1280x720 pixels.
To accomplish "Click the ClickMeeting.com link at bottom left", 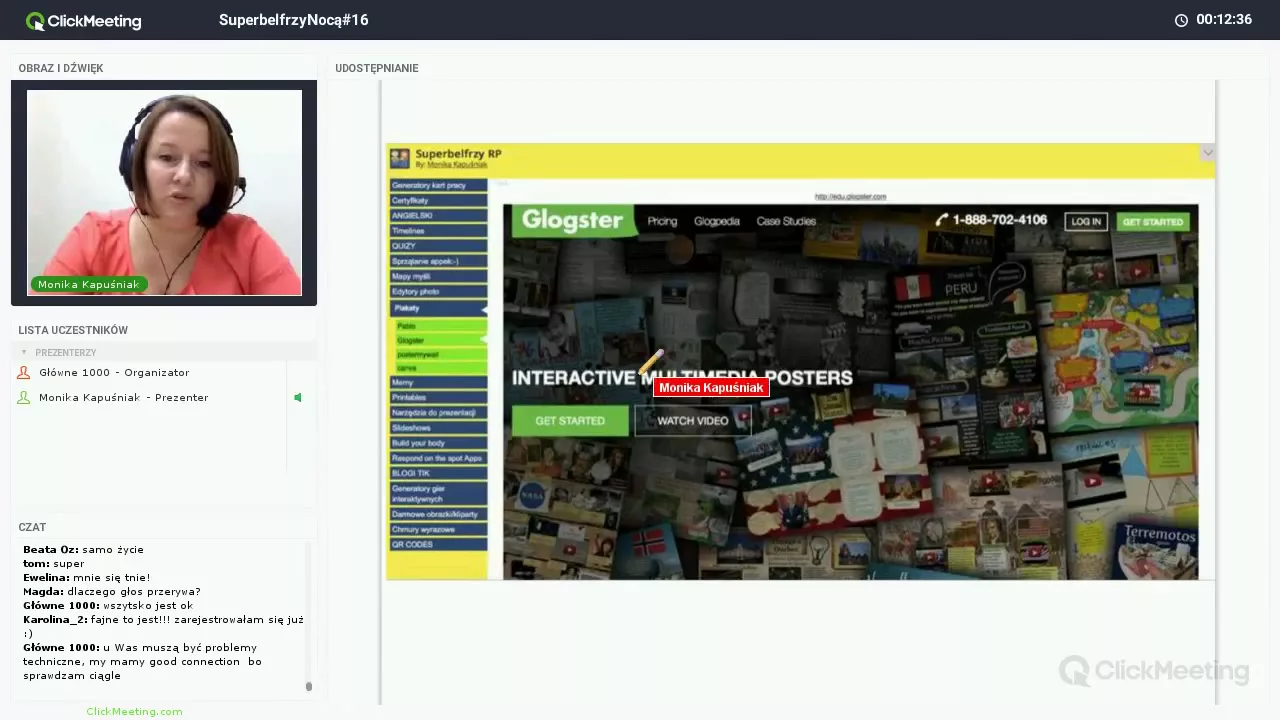I will coord(134,711).
